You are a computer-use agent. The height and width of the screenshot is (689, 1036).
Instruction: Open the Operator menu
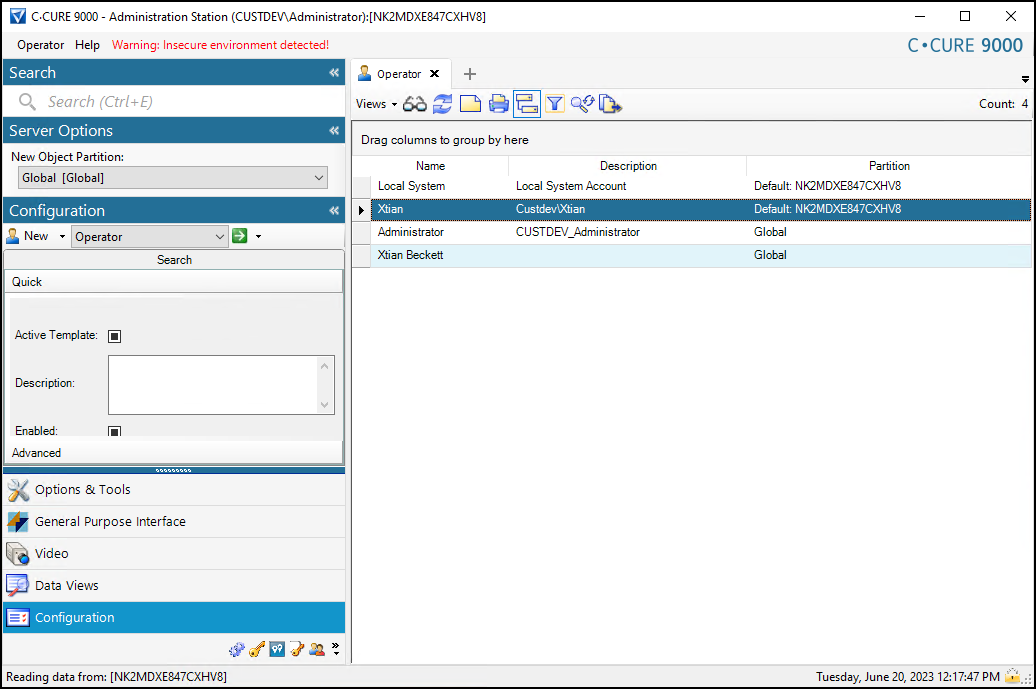pyautogui.click(x=40, y=44)
